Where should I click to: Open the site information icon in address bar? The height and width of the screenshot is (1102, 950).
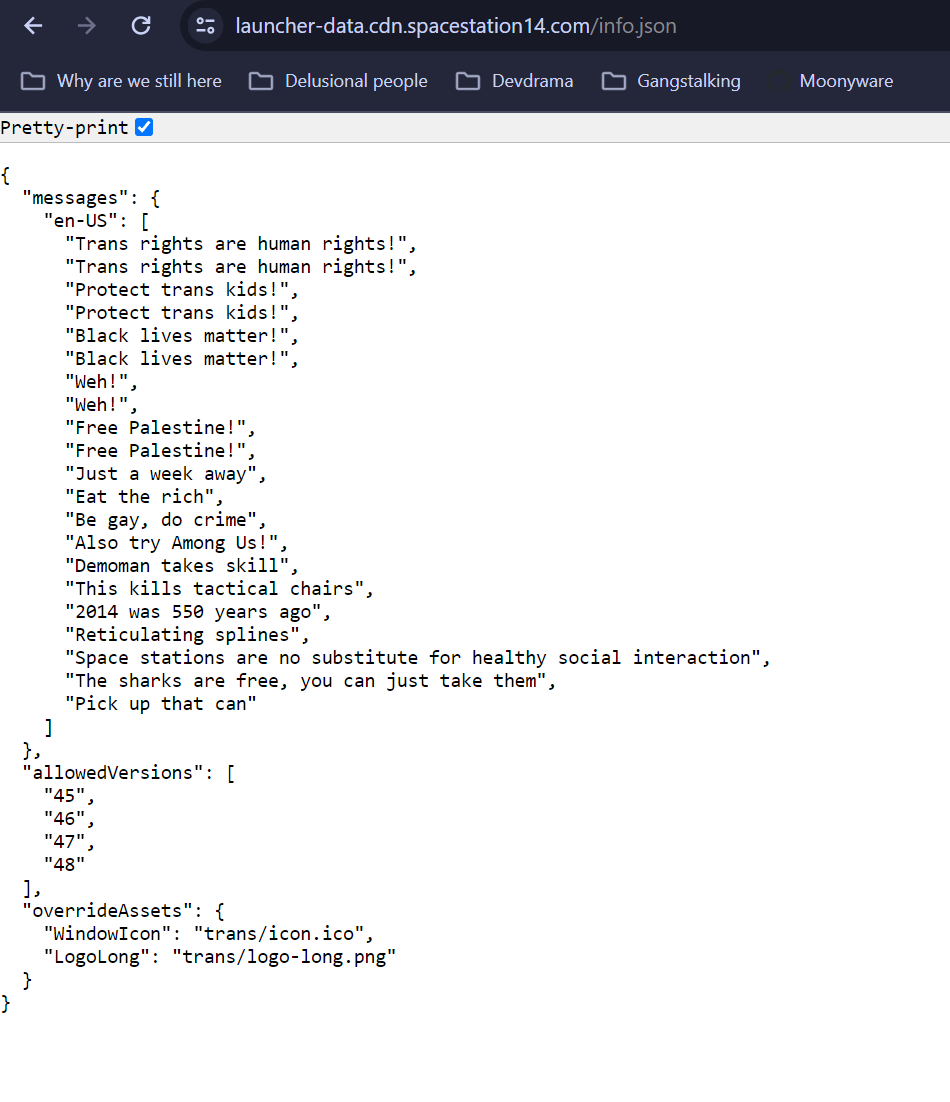(x=205, y=26)
